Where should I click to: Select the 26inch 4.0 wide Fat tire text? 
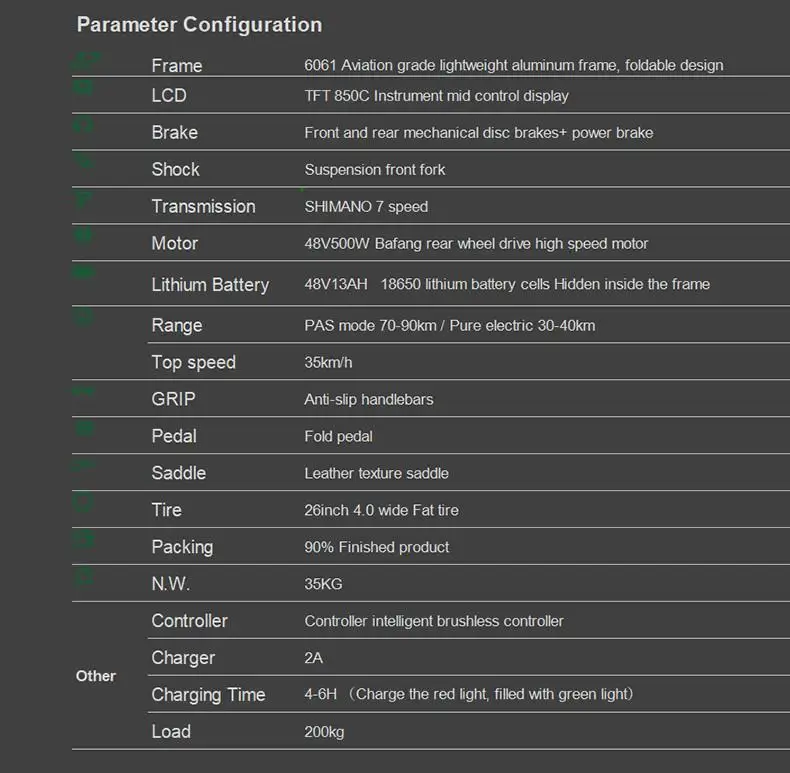tap(381, 511)
